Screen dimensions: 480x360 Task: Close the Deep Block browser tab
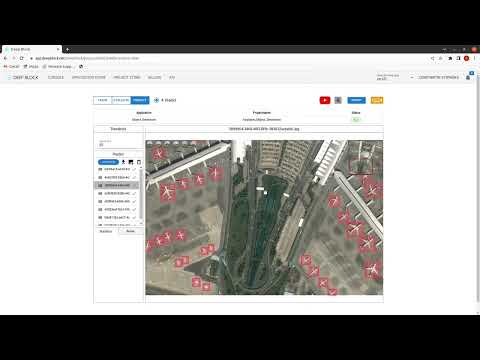click(x=58, y=49)
